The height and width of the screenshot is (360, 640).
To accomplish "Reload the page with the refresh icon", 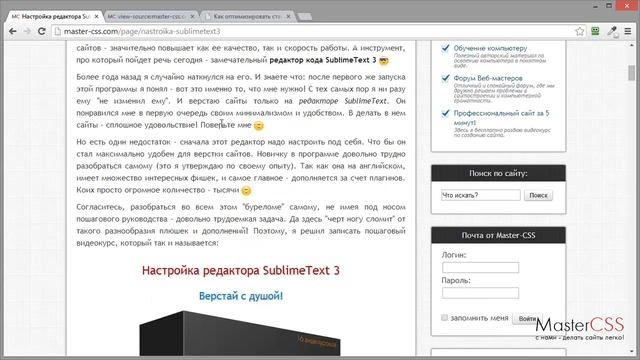I will coord(41,31).
